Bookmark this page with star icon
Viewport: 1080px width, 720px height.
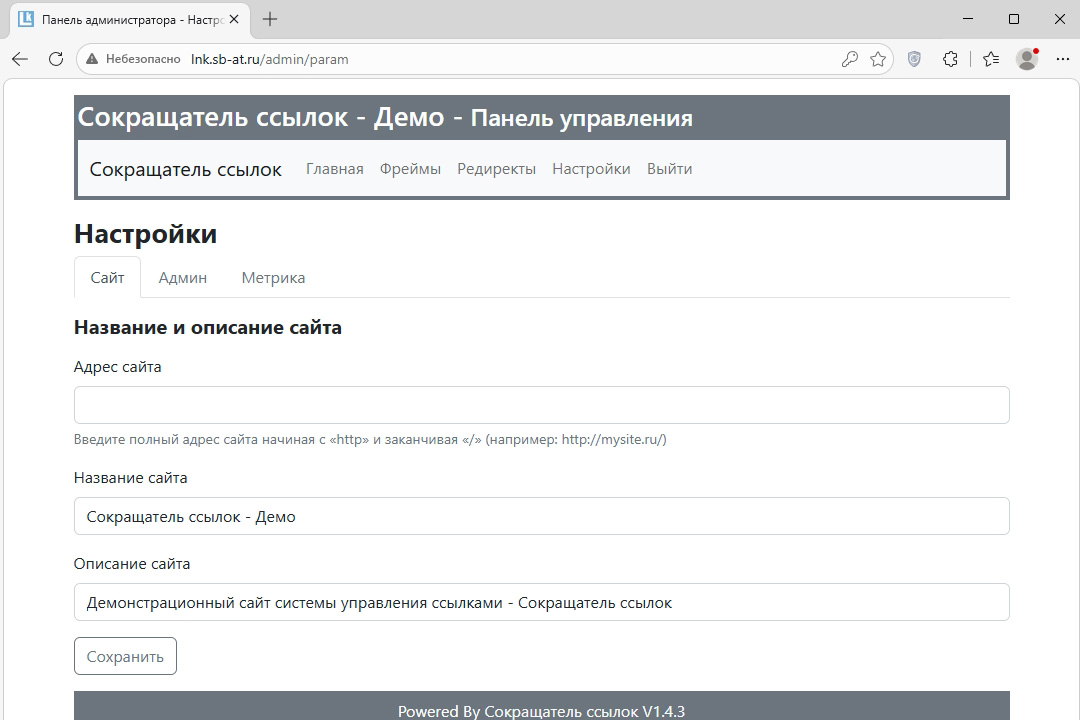878,59
